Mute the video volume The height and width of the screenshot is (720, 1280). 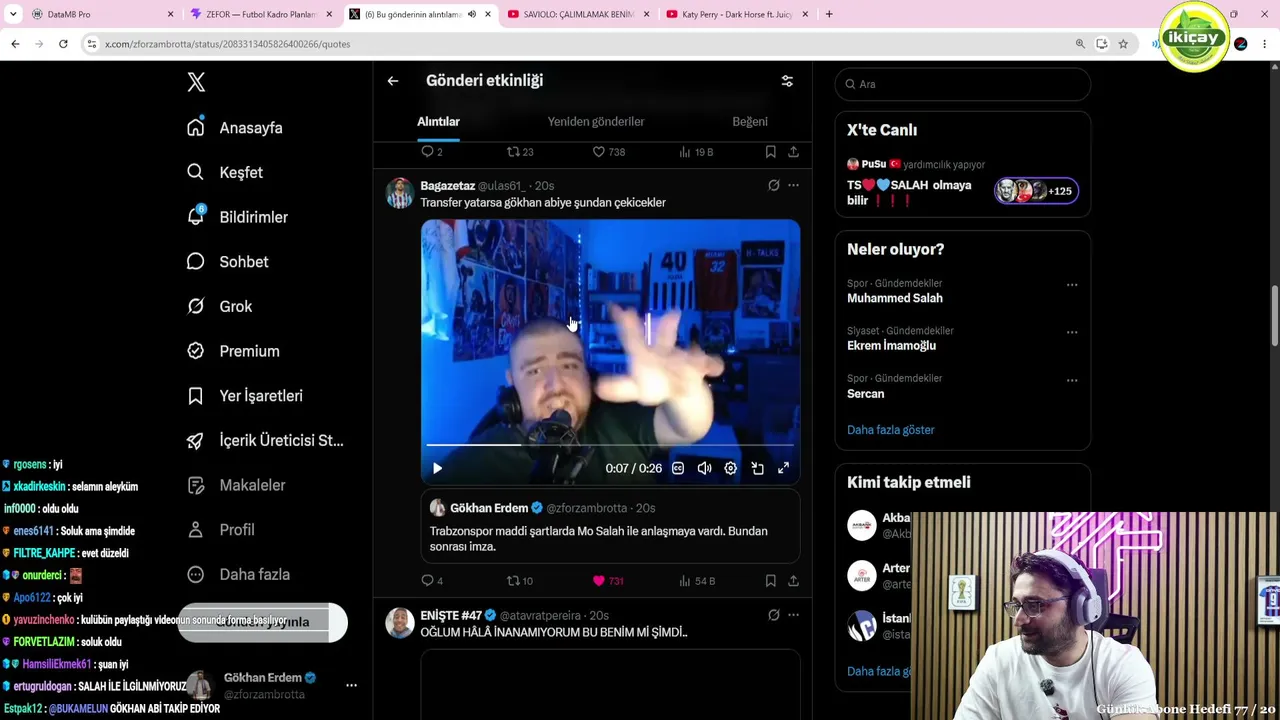(704, 468)
